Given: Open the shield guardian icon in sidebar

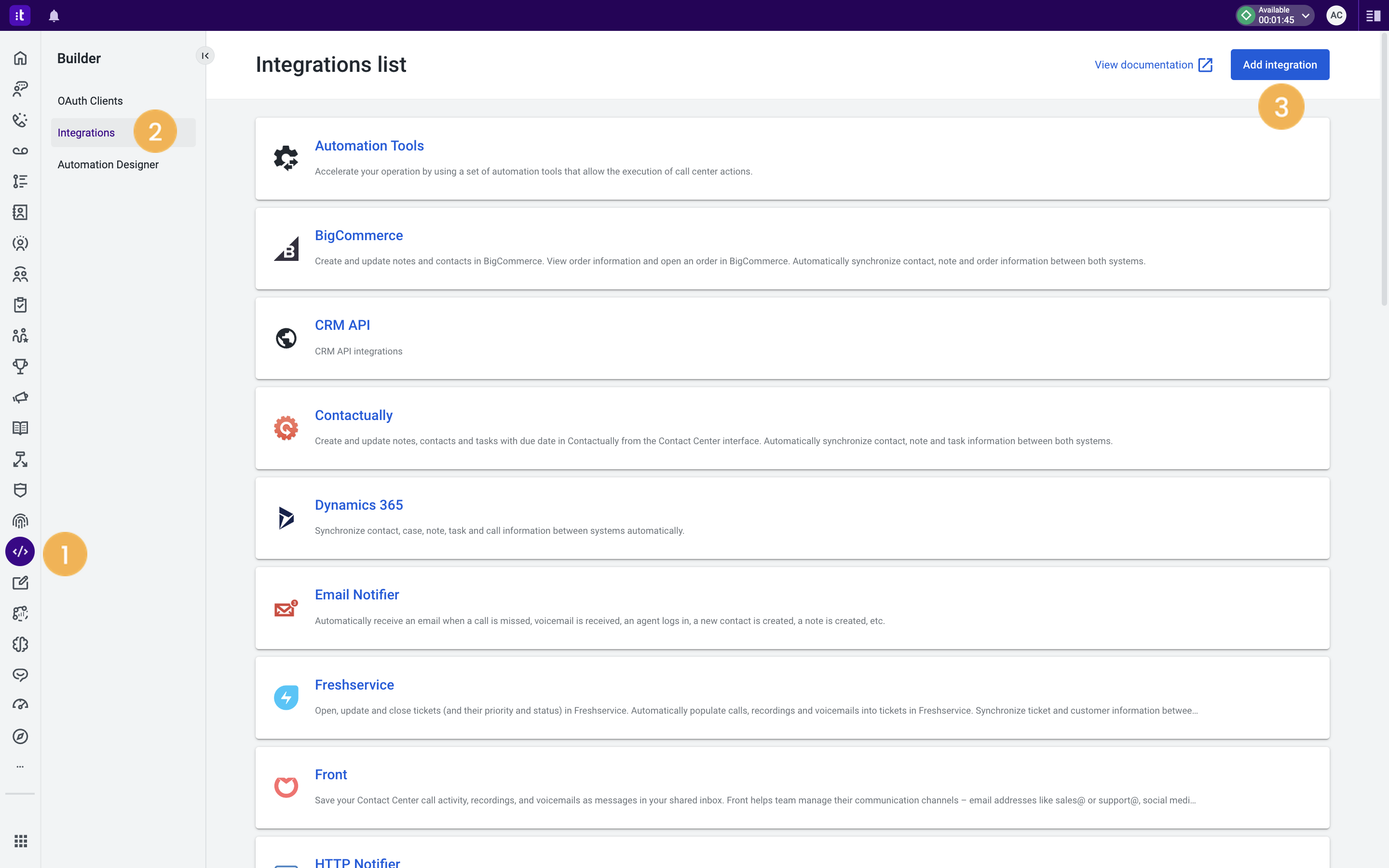Looking at the screenshot, I should tap(20, 489).
